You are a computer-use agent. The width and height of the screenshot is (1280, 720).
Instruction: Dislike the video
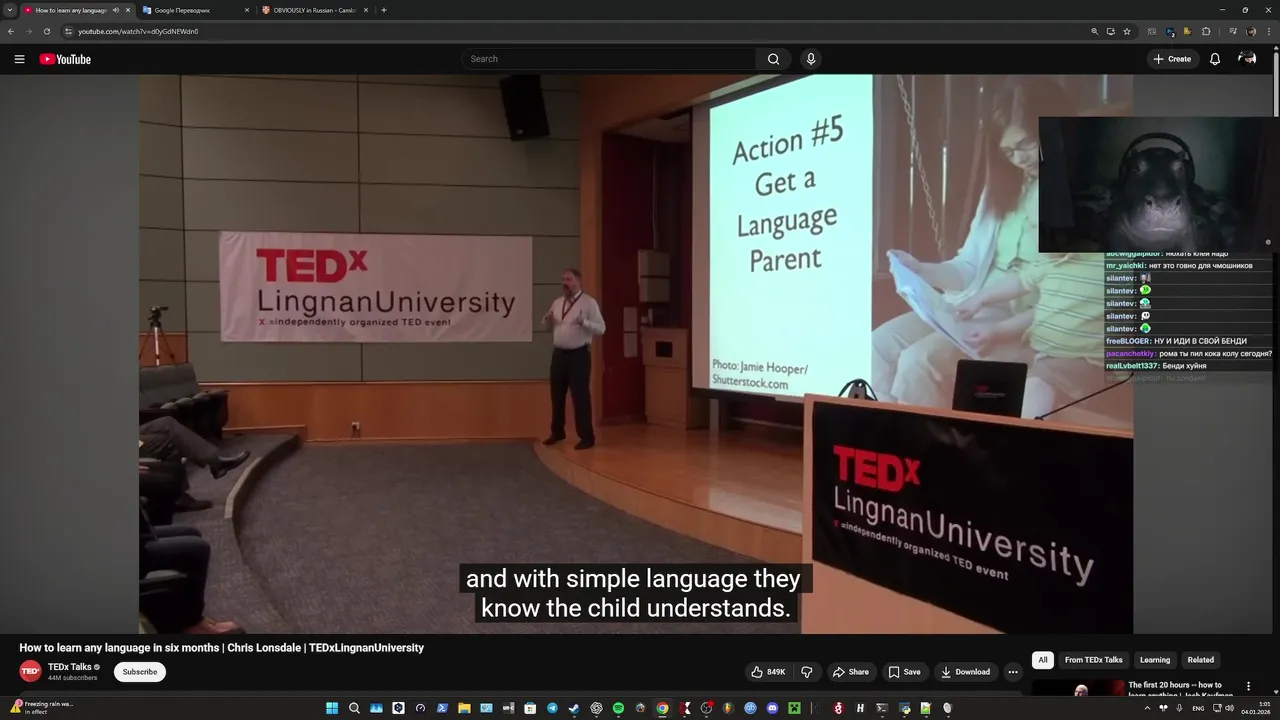click(x=807, y=672)
